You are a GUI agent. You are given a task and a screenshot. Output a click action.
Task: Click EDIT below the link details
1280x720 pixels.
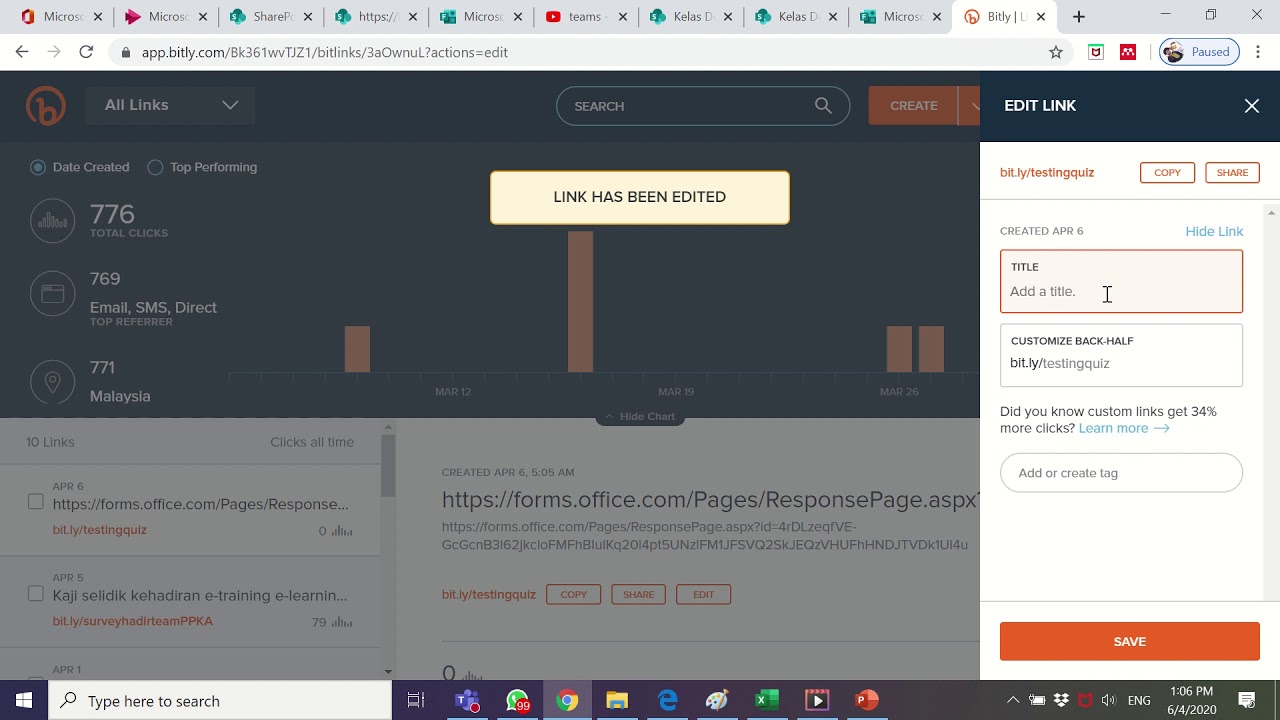pos(703,594)
